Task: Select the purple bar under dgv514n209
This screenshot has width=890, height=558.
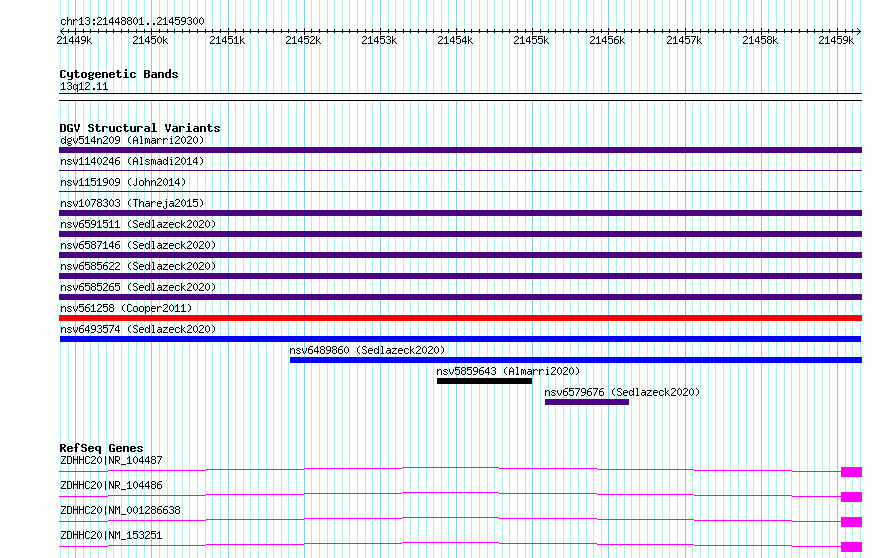Action: pos(460,150)
